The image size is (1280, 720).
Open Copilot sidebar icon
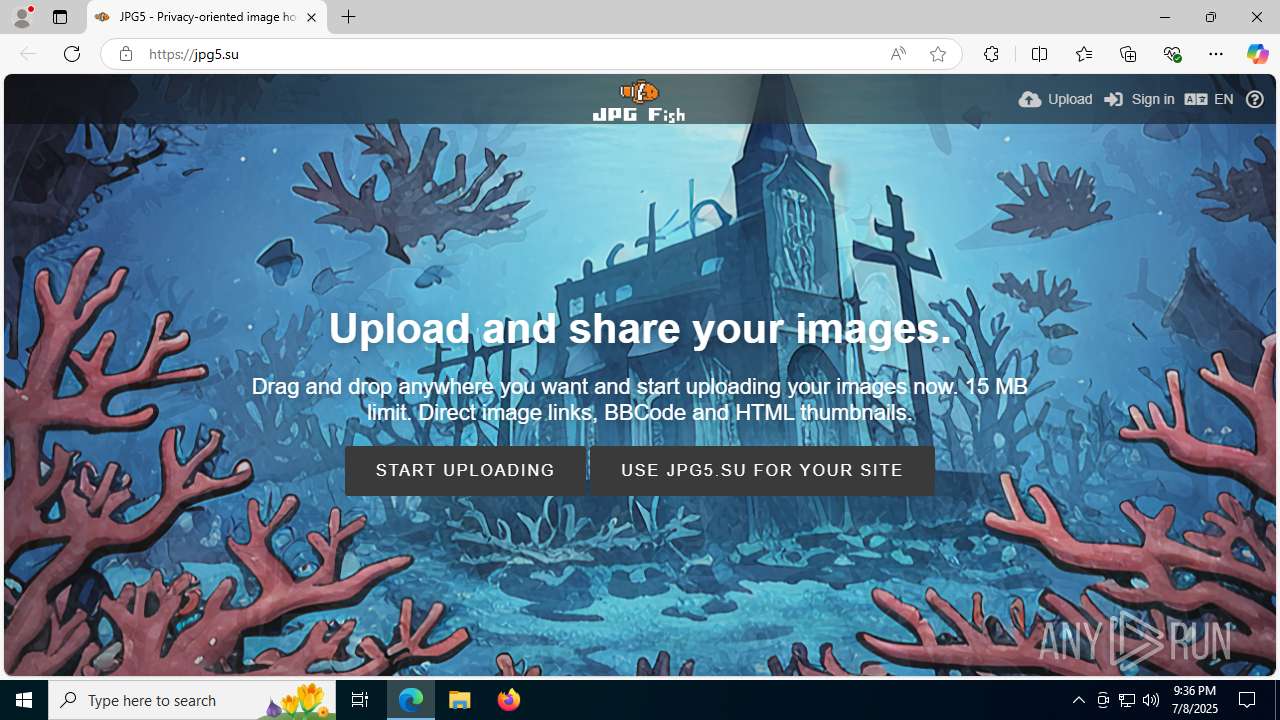click(x=1257, y=54)
